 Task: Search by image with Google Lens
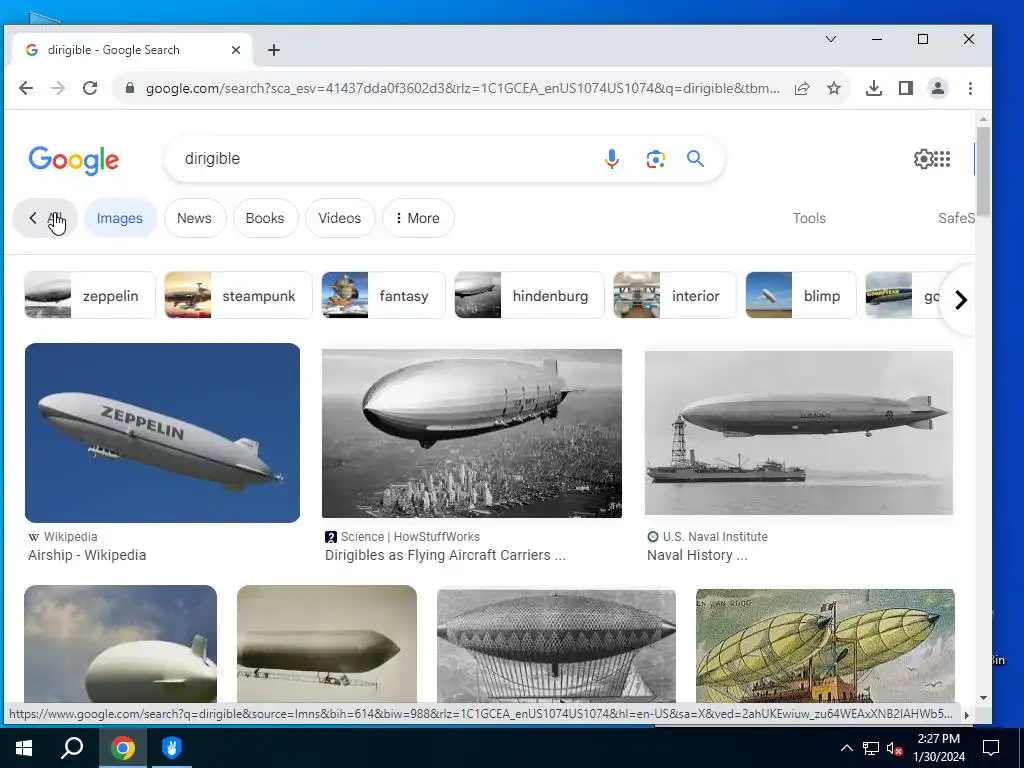pos(655,159)
